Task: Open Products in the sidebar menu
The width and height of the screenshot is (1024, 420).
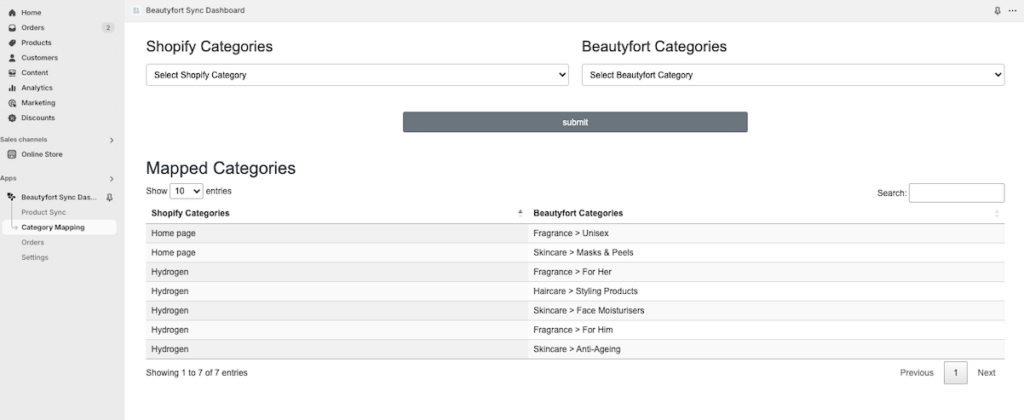Action: coord(36,42)
